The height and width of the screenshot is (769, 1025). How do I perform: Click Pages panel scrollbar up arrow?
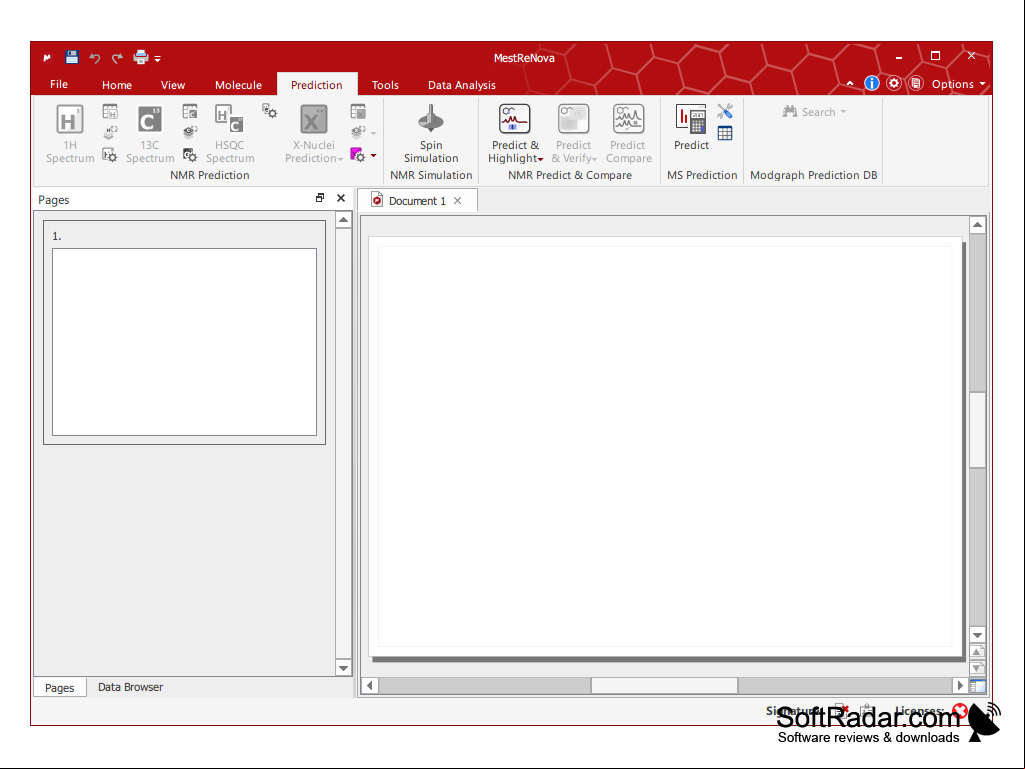point(344,220)
